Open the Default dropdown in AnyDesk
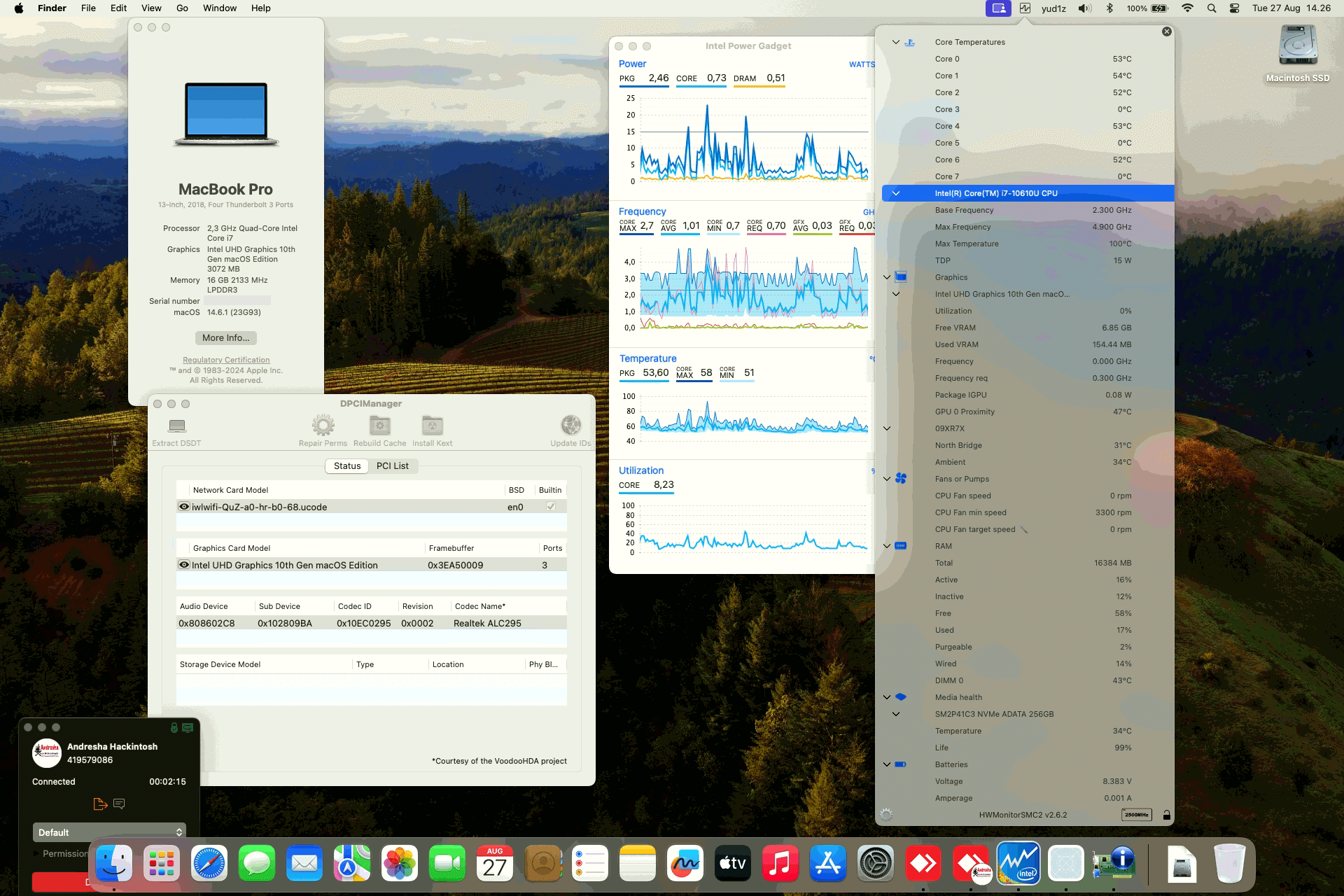This screenshot has height=896, width=1344. 109,832
